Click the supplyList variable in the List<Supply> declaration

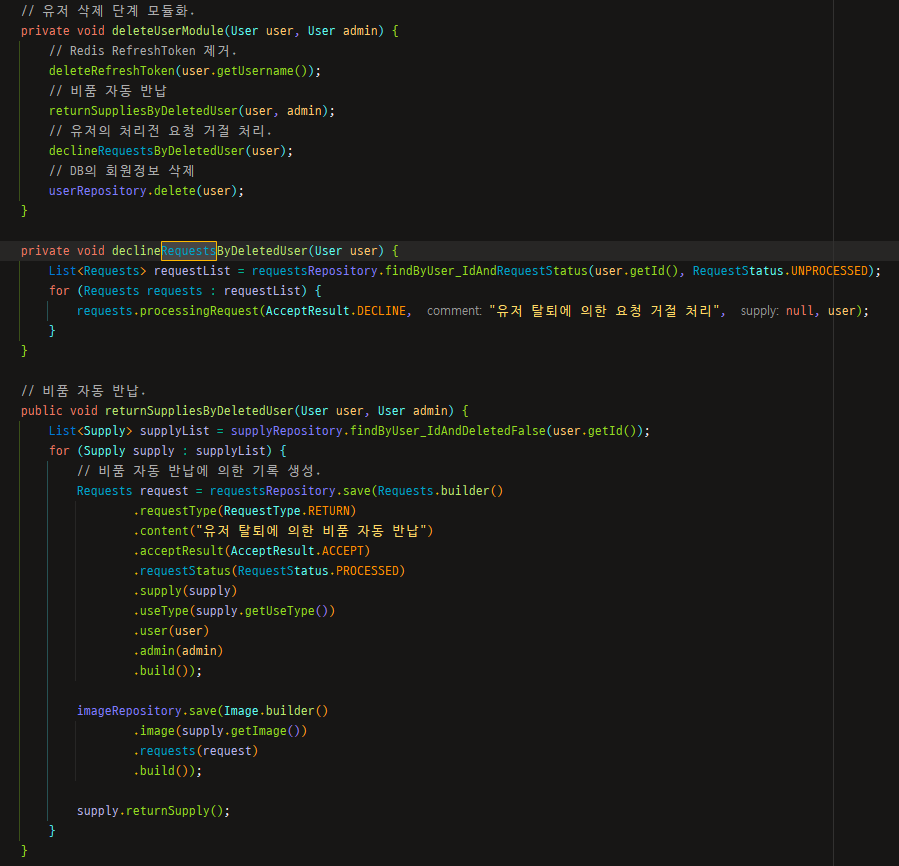pyautogui.click(x=174, y=431)
